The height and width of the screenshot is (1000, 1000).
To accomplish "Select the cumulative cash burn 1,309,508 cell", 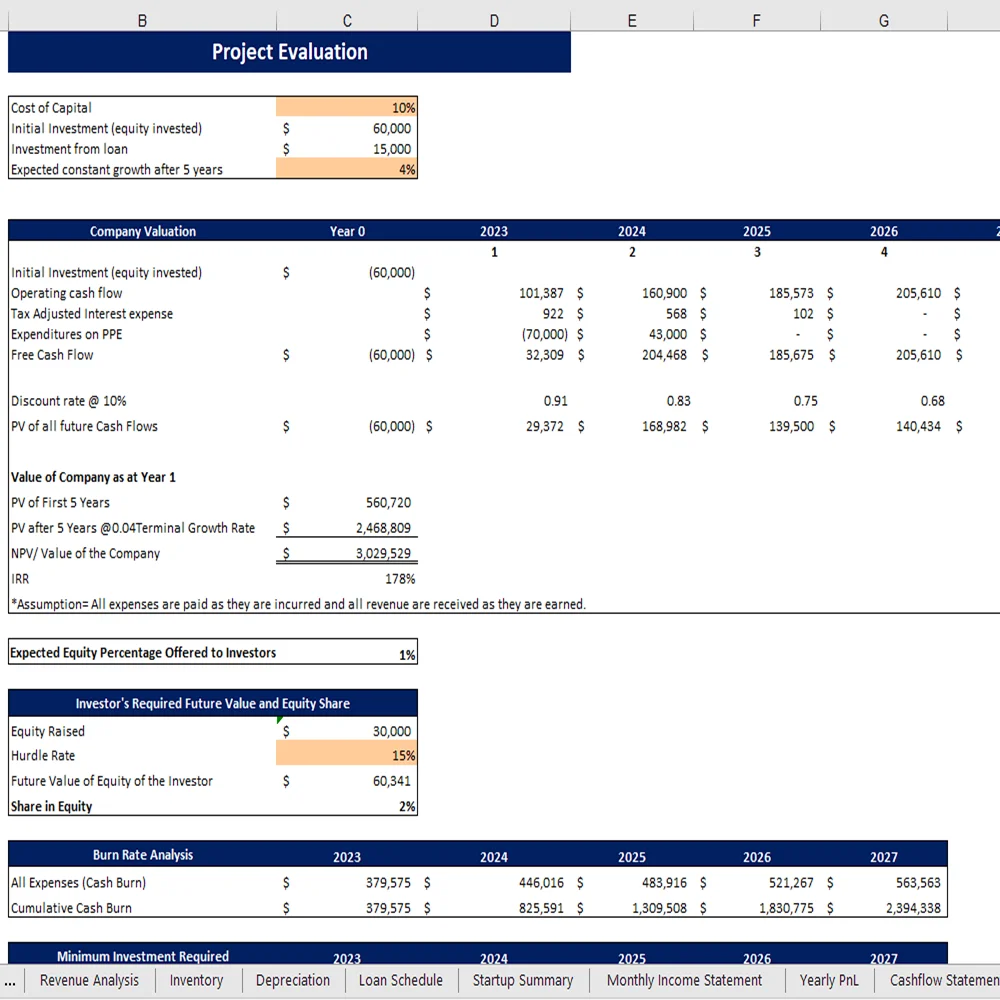I will coord(632,908).
